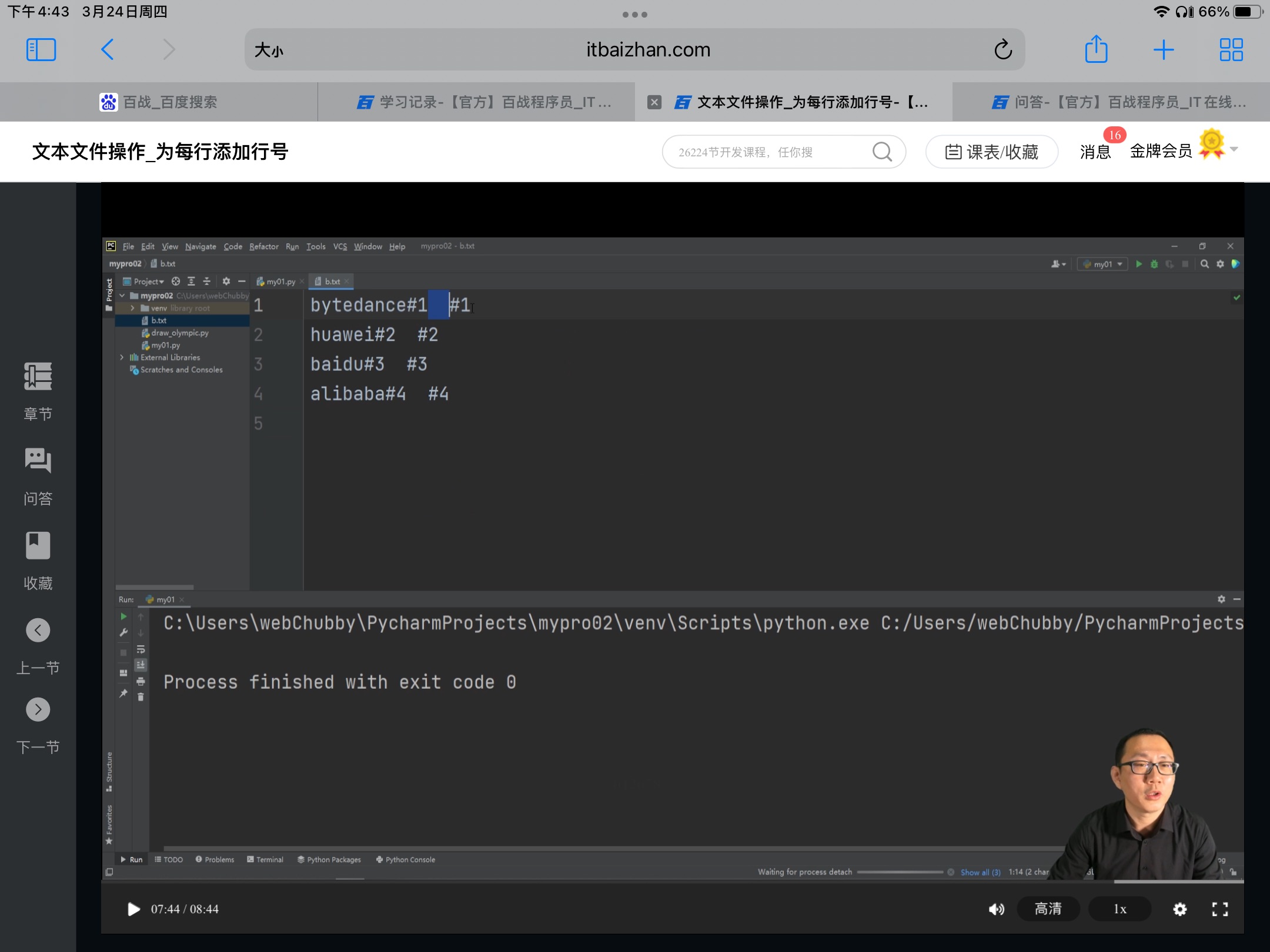Change the 高清 video quality
This screenshot has height=952, width=1270.
coord(1048,909)
